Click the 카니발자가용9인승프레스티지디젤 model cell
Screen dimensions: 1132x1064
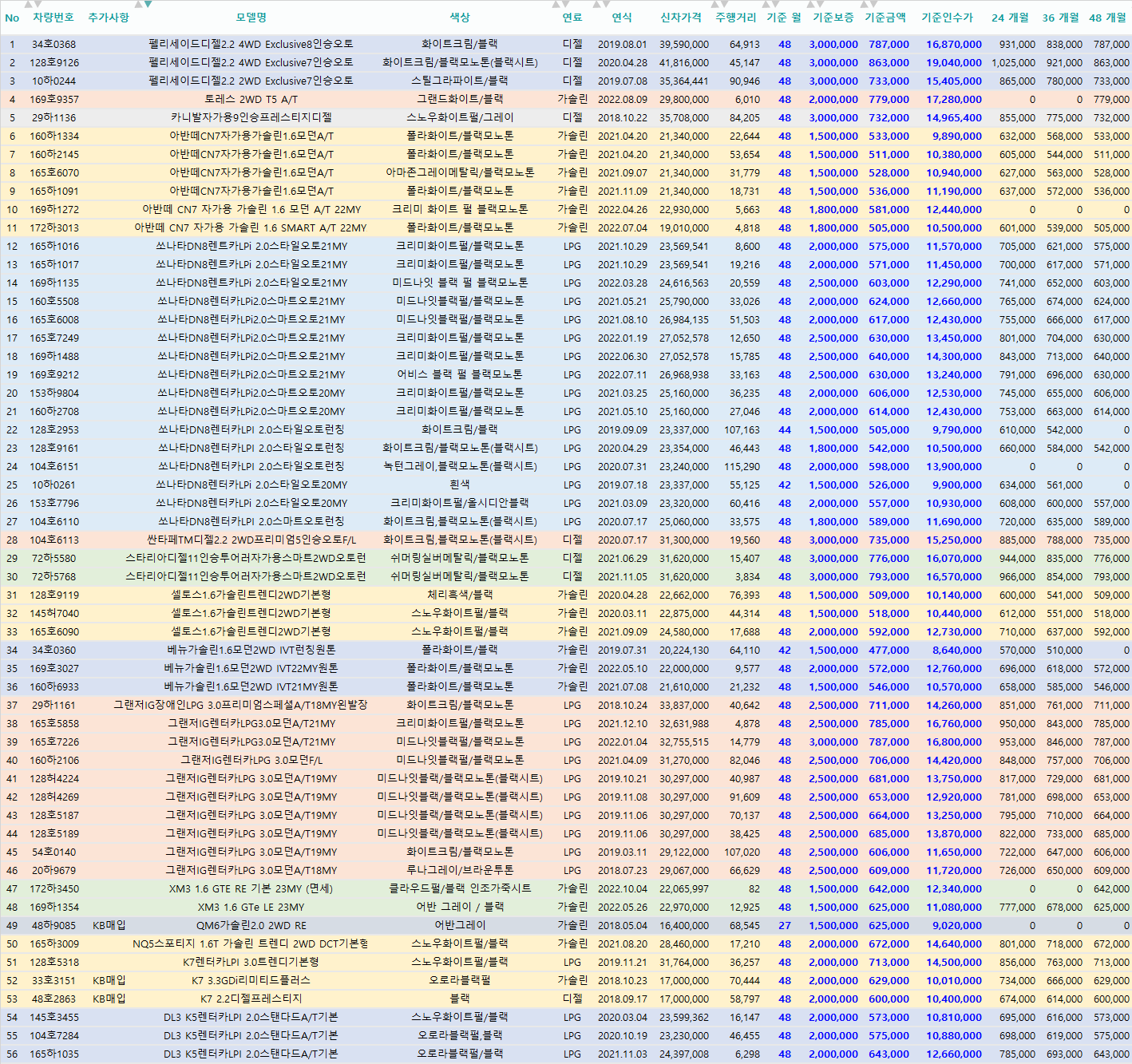[x=251, y=118]
